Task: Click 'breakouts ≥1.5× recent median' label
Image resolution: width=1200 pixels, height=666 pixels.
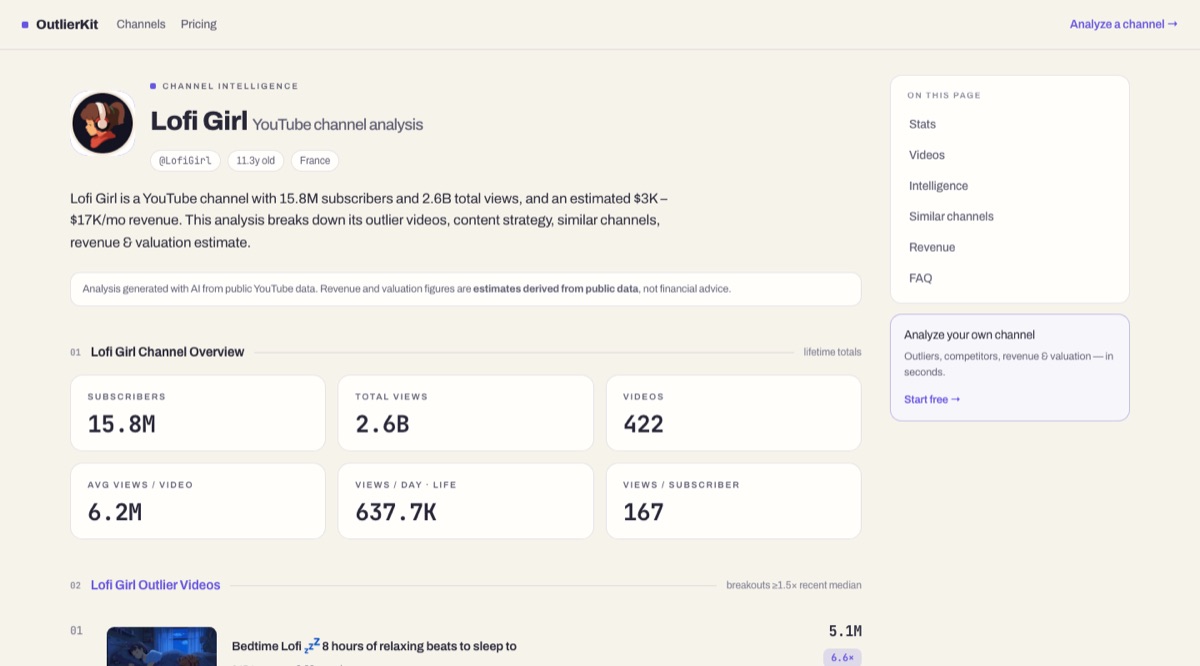Action: pyautogui.click(x=794, y=585)
